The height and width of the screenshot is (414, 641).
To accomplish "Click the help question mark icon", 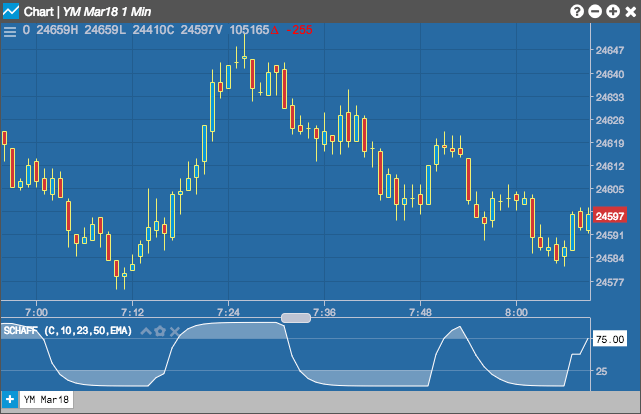I will tap(577, 11).
